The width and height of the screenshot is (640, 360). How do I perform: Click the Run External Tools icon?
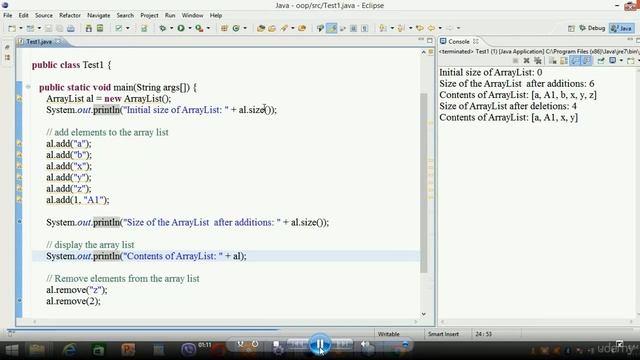(199, 28)
